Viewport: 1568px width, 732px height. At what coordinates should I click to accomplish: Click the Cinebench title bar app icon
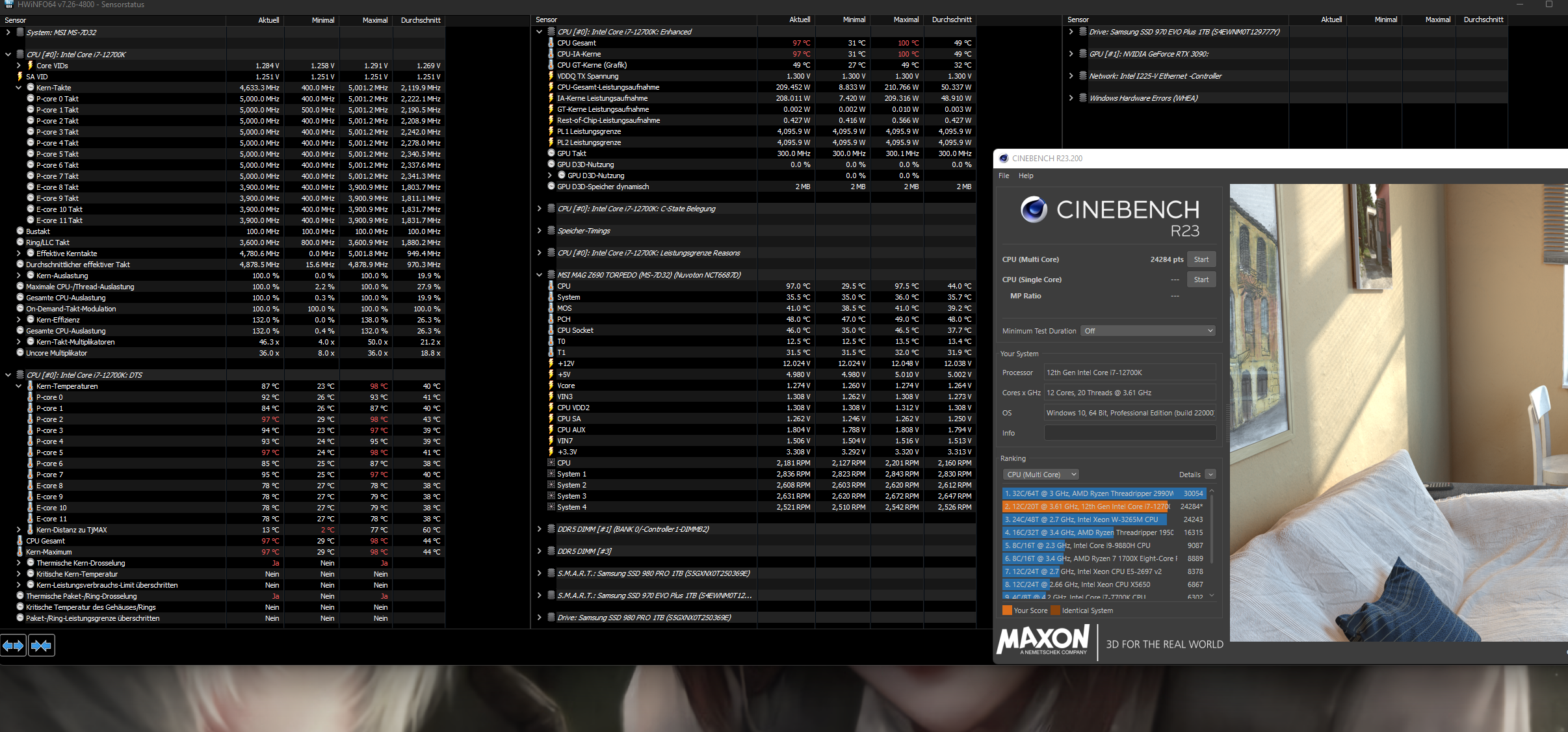[1004, 158]
